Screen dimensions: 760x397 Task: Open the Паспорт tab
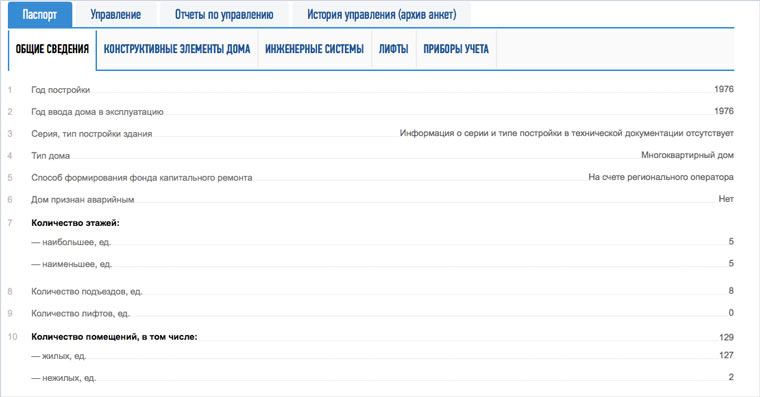coord(40,15)
